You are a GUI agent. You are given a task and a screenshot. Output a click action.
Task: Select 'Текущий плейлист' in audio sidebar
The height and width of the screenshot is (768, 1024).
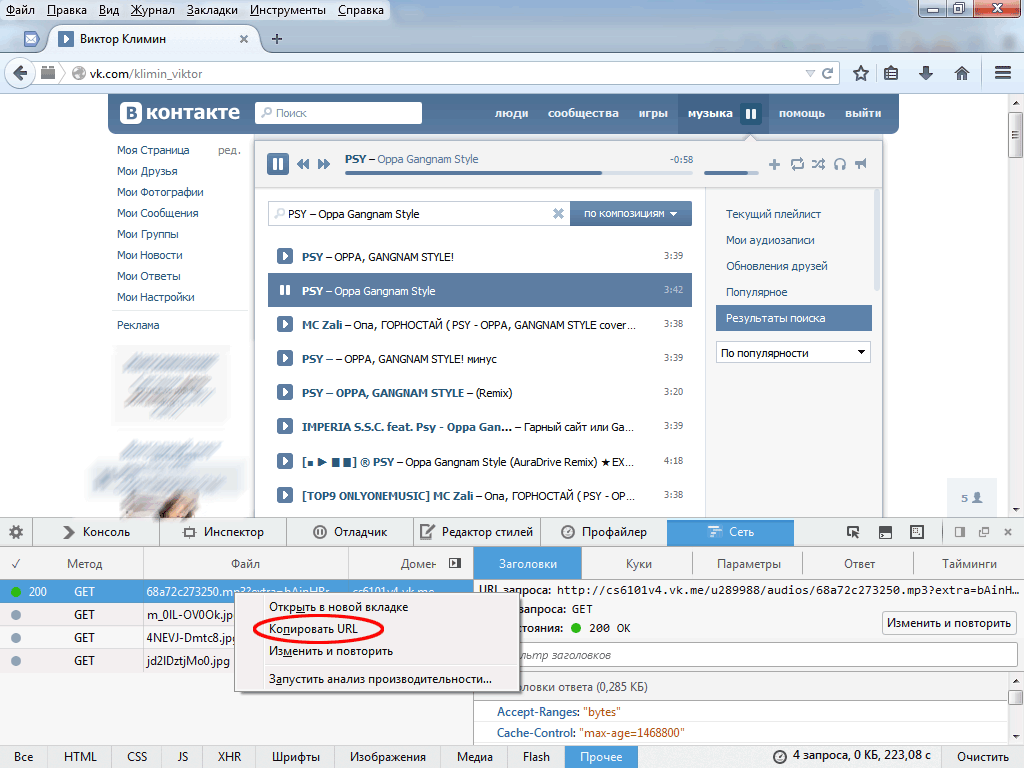pyautogui.click(x=773, y=214)
